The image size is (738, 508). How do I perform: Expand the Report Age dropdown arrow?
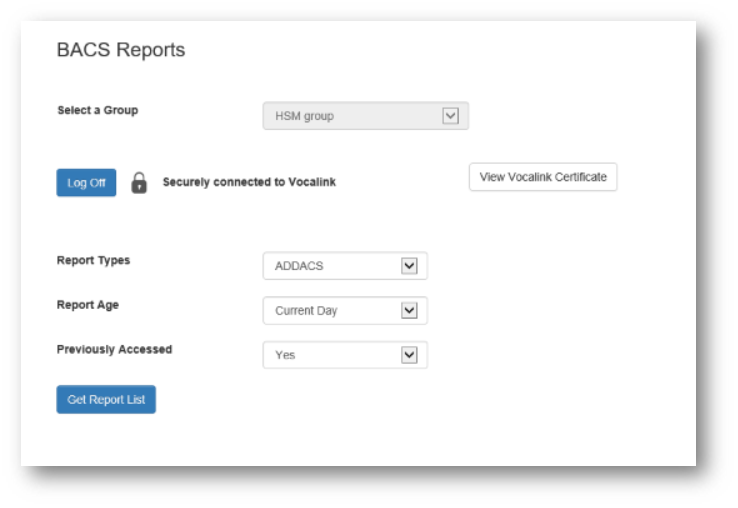(408, 311)
